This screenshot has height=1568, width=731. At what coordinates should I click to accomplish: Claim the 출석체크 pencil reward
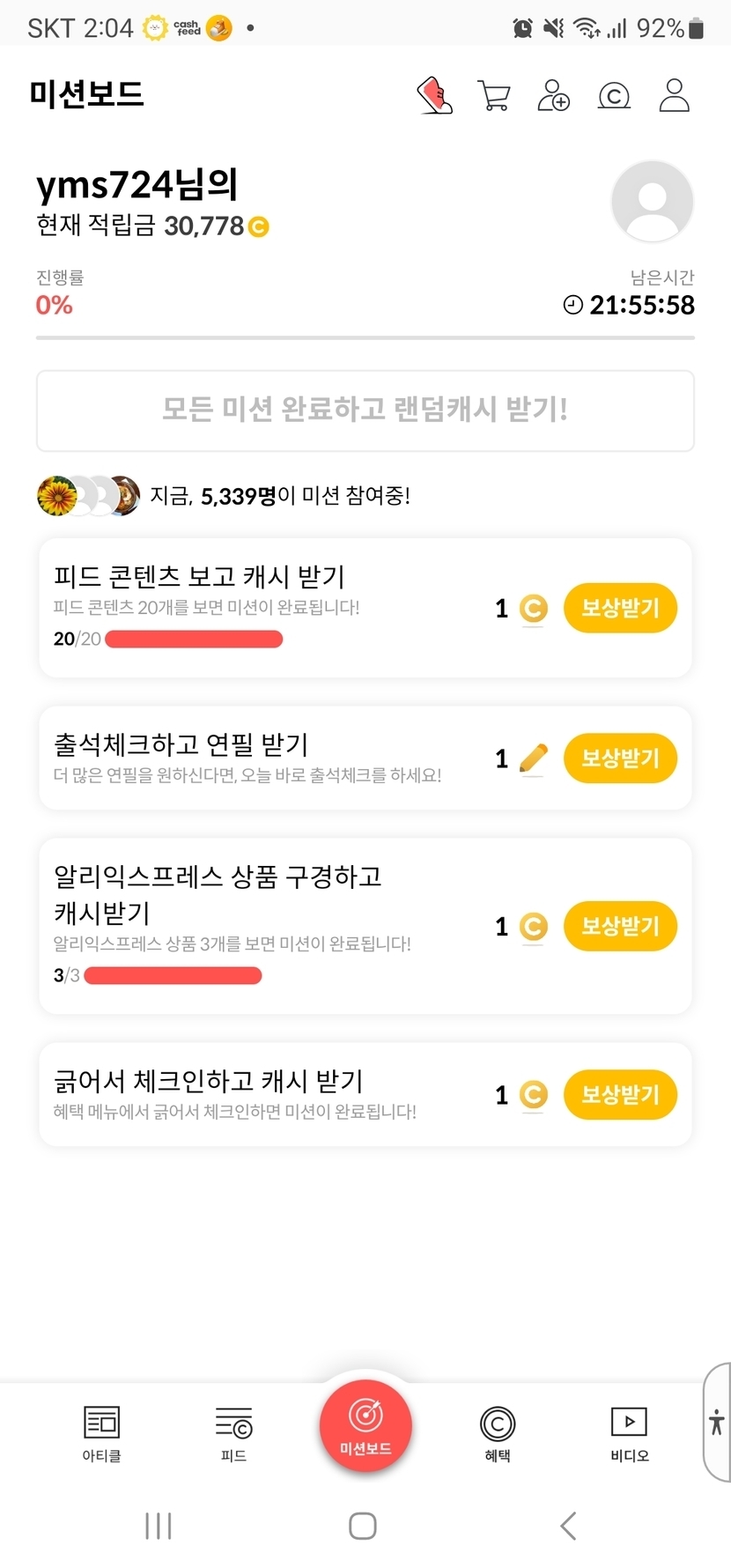click(x=620, y=758)
